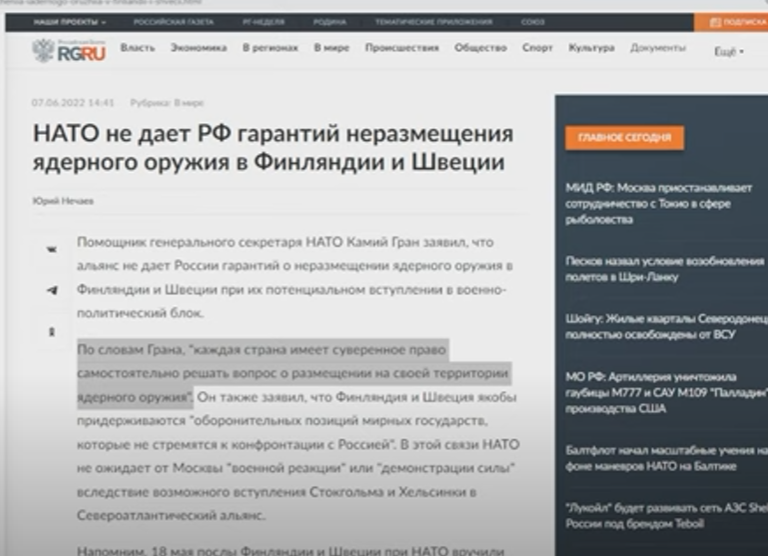The width and height of the screenshot is (768, 556).
Task: Open the 'В мире' rubric link
Action: [x=189, y=102]
